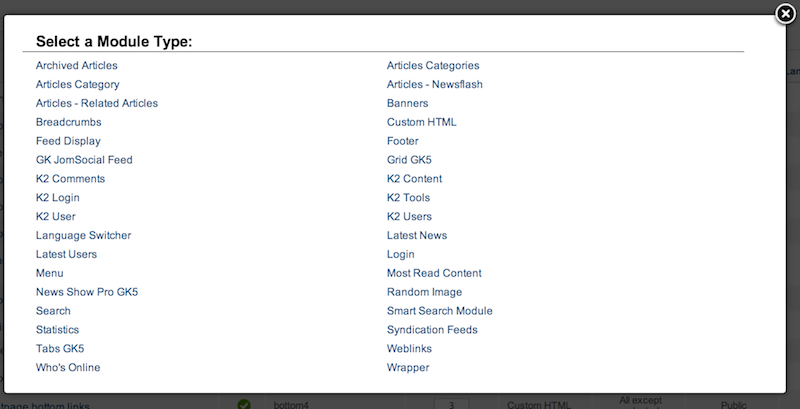Choose the Login module type
The image size is (800, 409).
click(401, 254)
